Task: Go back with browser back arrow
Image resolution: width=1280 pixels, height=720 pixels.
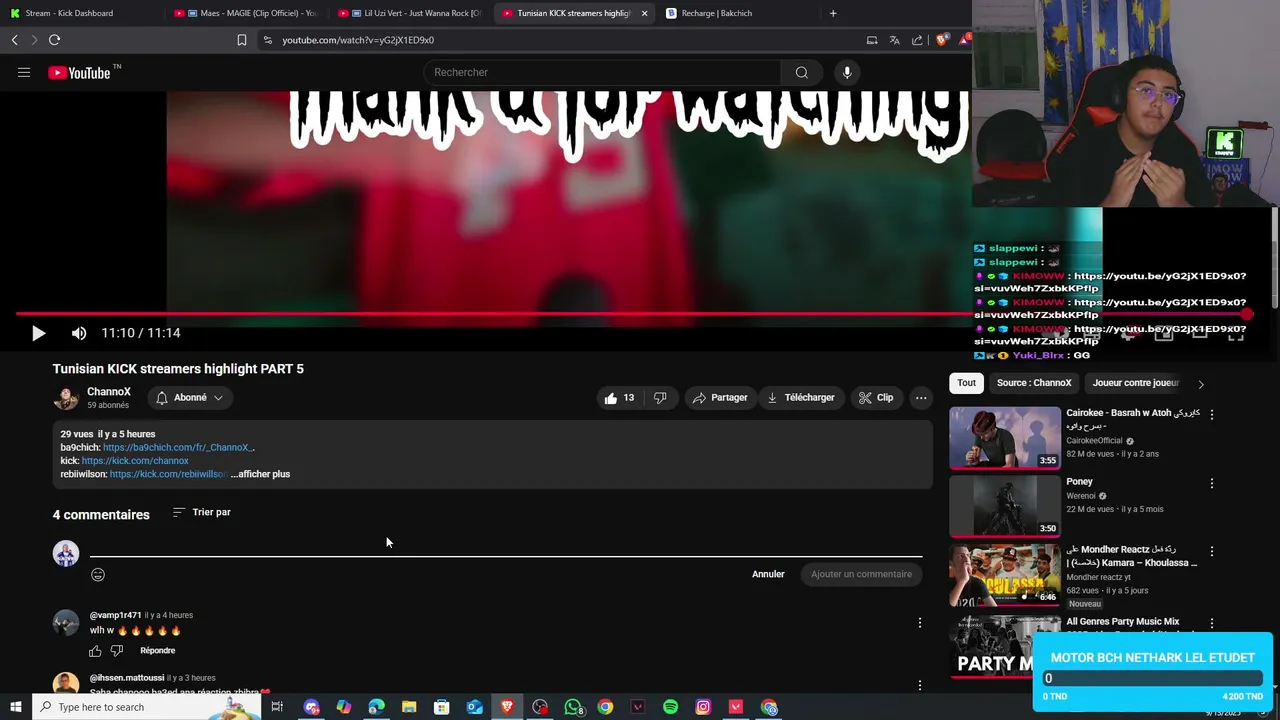Action: (x=14, y=40)
